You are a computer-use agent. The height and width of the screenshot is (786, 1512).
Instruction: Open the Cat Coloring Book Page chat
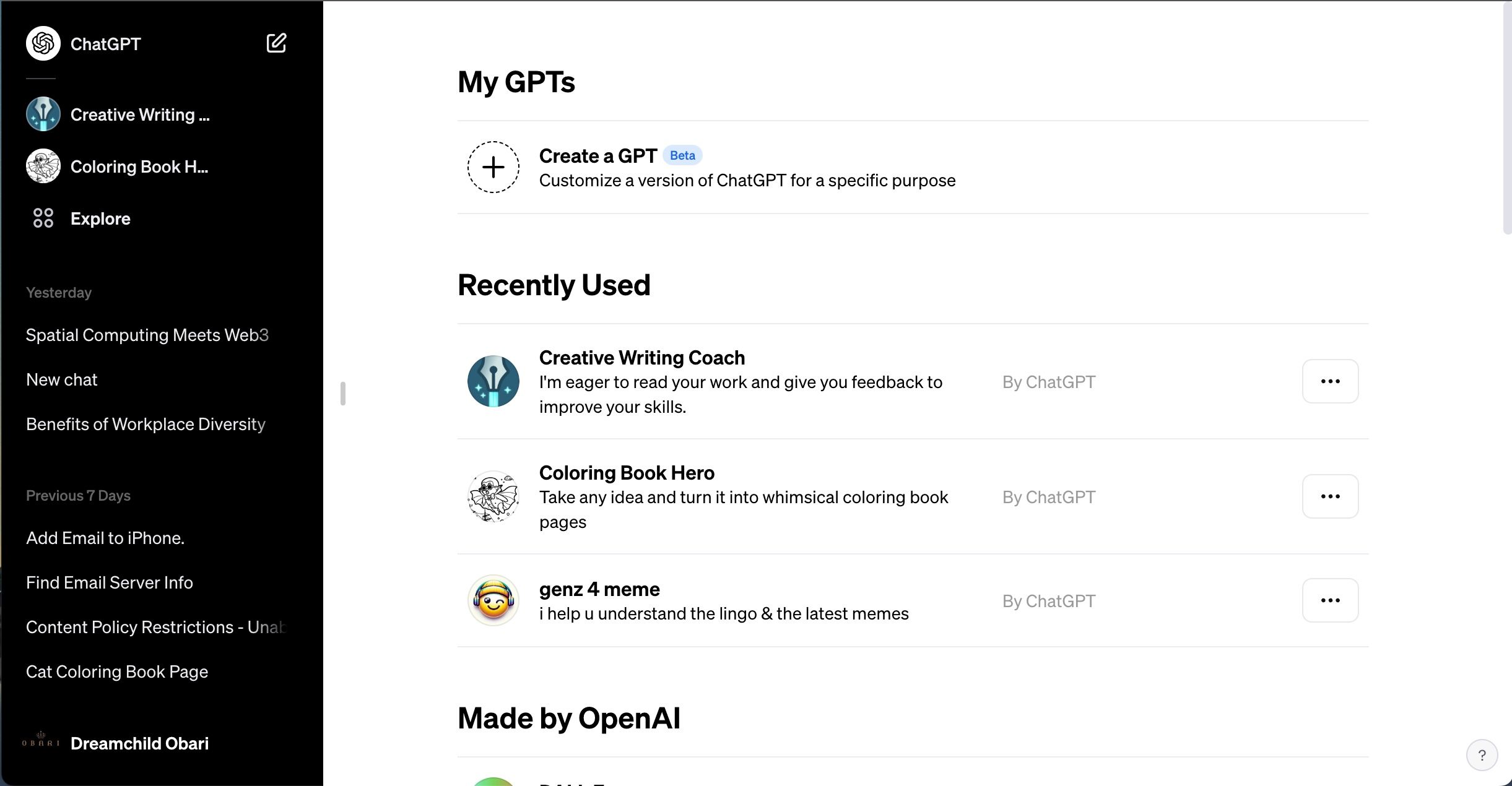tap(117, 672)
